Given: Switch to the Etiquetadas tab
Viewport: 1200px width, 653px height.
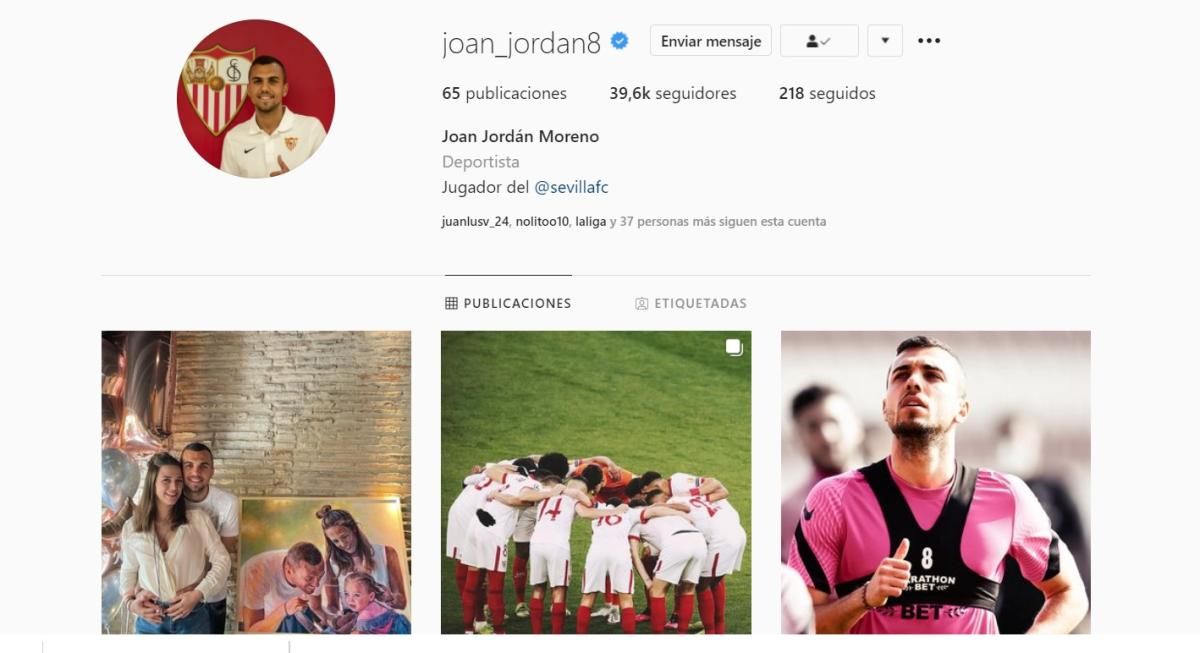Looking at the screenshot, I should coord(691,303).
